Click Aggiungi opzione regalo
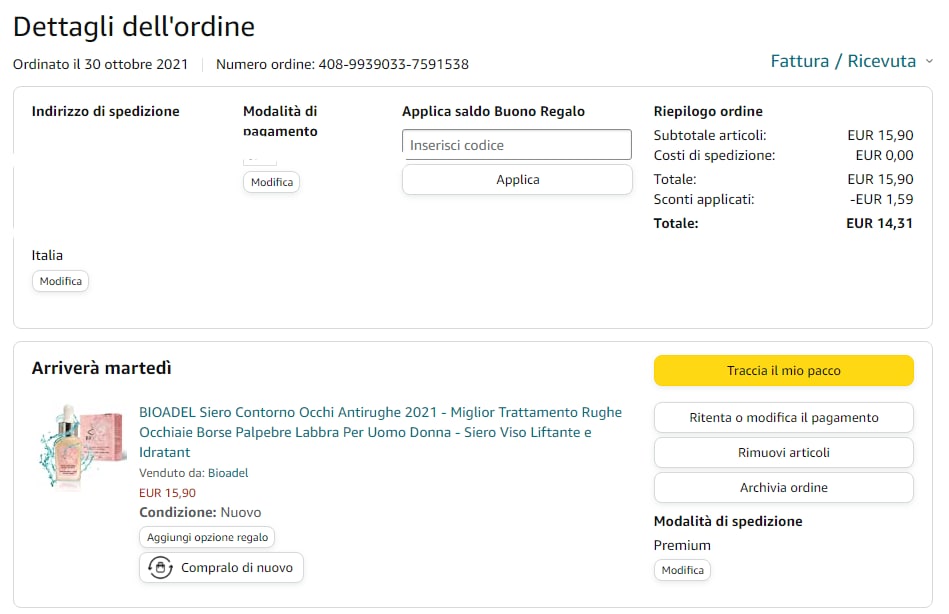949x614 pixels. (207, 537)
